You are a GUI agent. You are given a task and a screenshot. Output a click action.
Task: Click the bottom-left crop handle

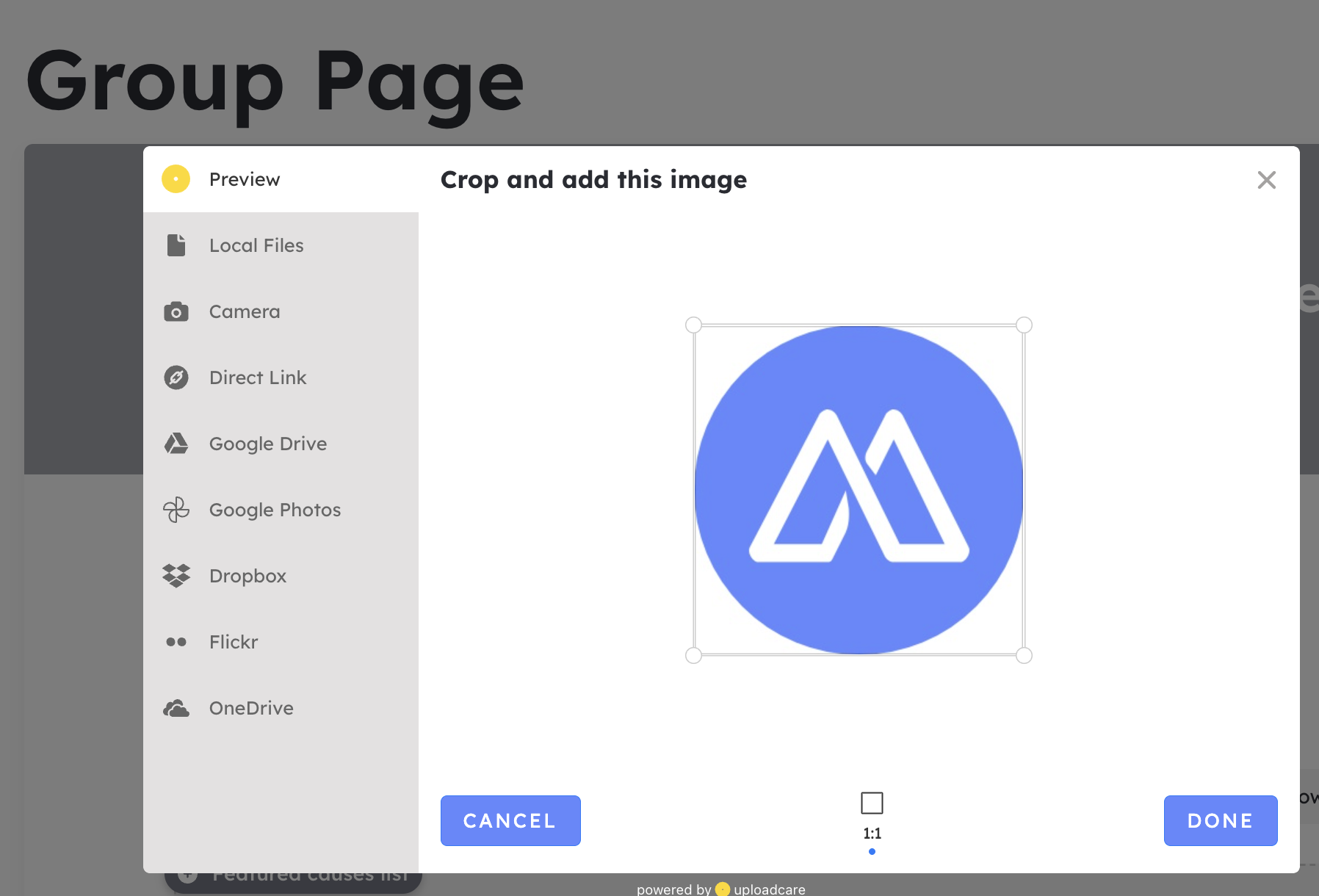tap(693, 655)
